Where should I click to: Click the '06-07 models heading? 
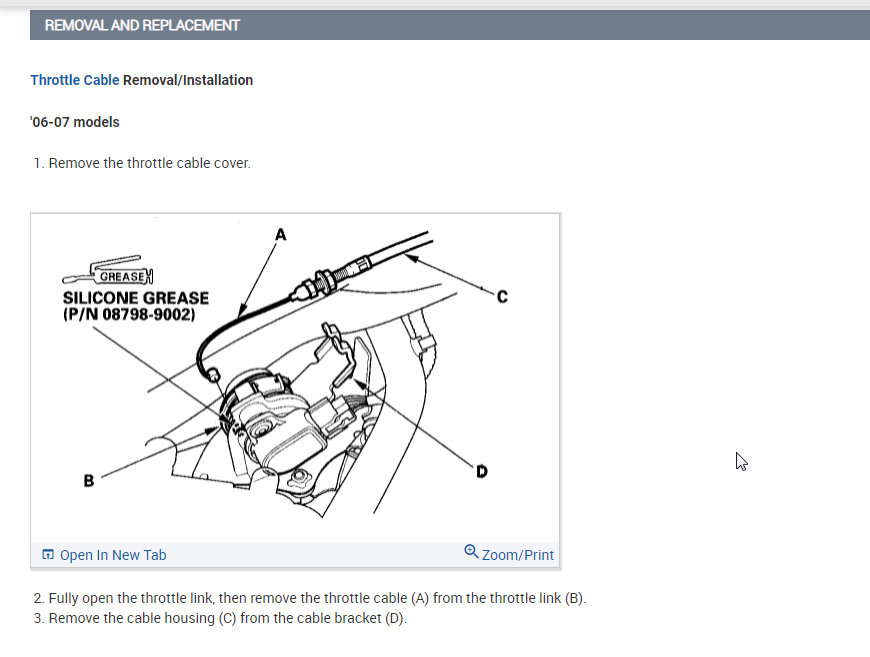pyautogui.click(x=75, y=122)
